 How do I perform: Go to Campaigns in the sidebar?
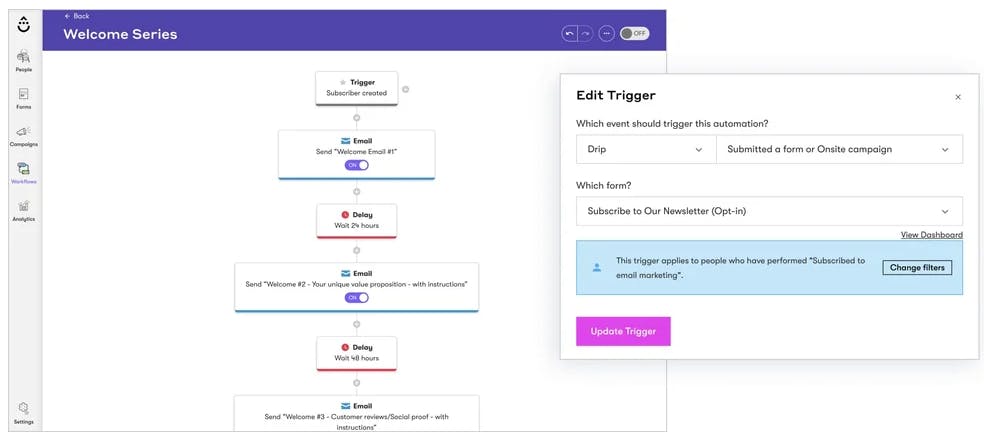(24, 136)
